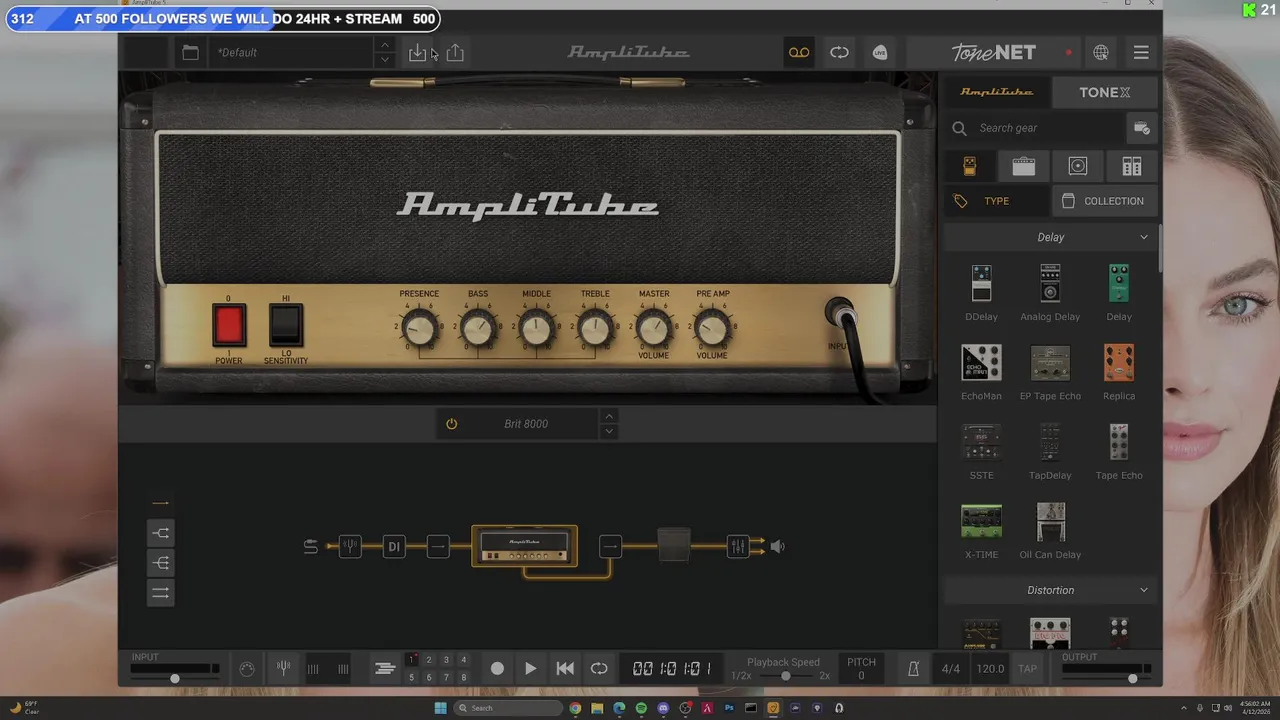Click the DI block in signal chain
This screenshot has height=720, width=1280.
point(394,546)
